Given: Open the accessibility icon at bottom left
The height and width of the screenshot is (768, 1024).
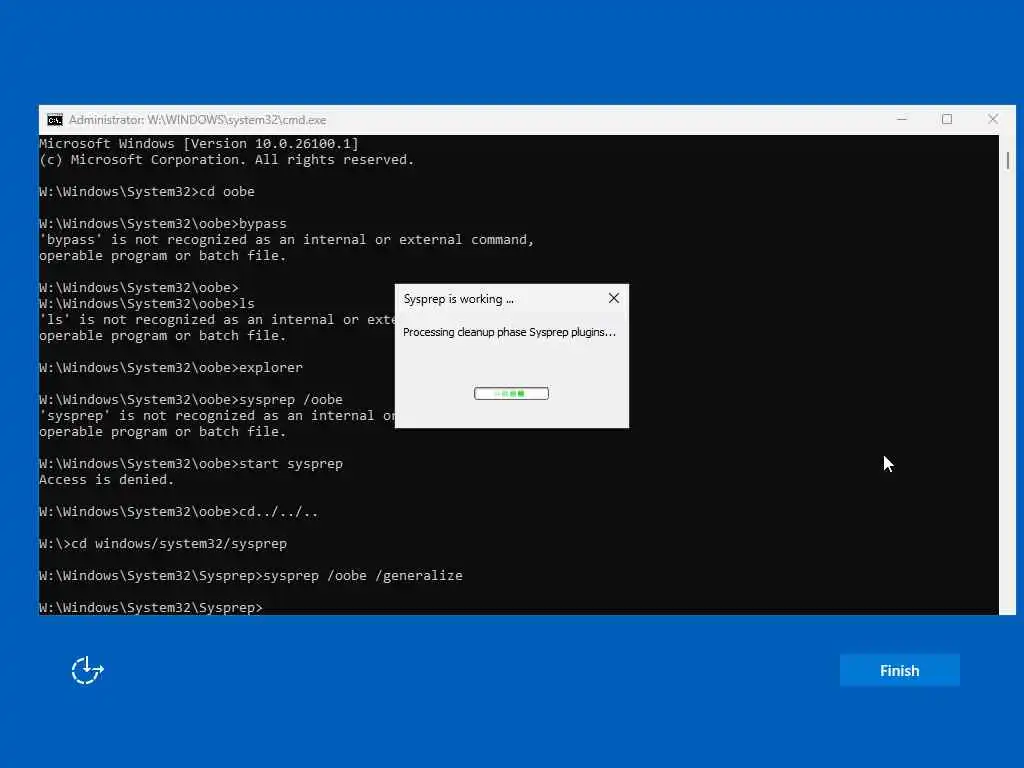Looking at the screenshot, I should 87,670.
